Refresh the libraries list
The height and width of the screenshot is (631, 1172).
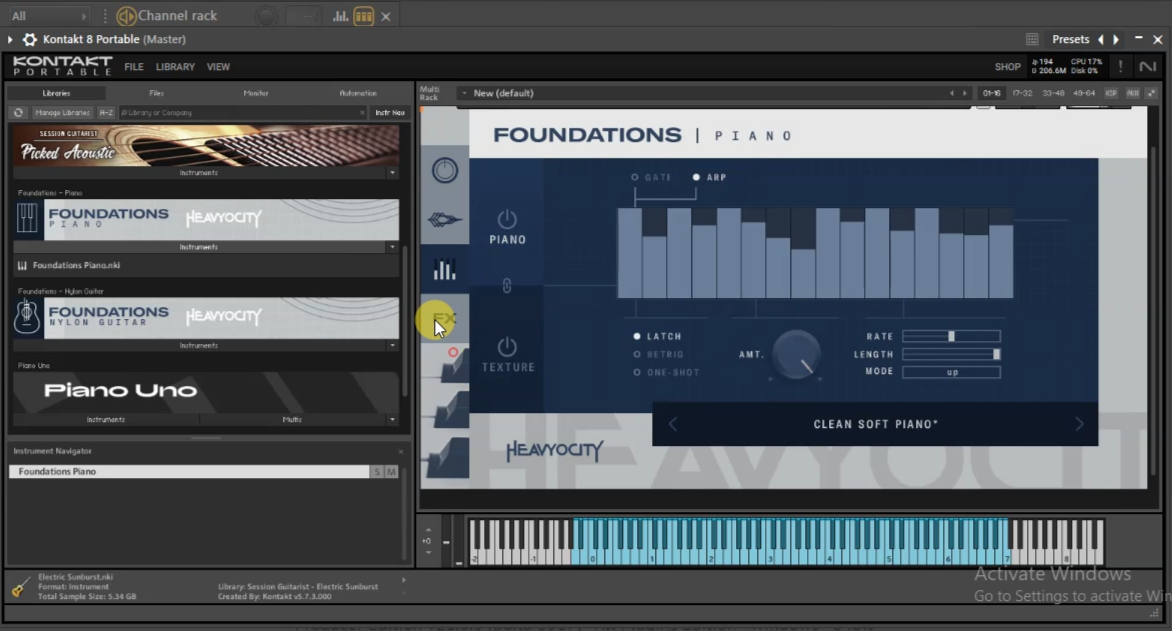[x=19, y=113]
